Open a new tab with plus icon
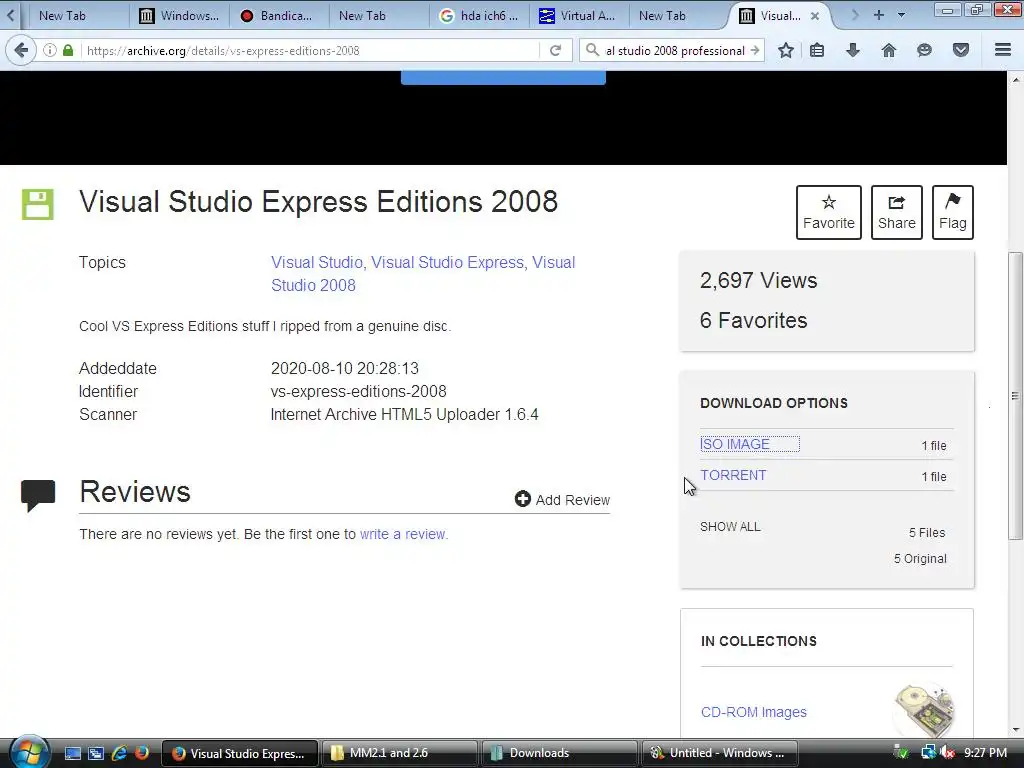 coord(879,15)
